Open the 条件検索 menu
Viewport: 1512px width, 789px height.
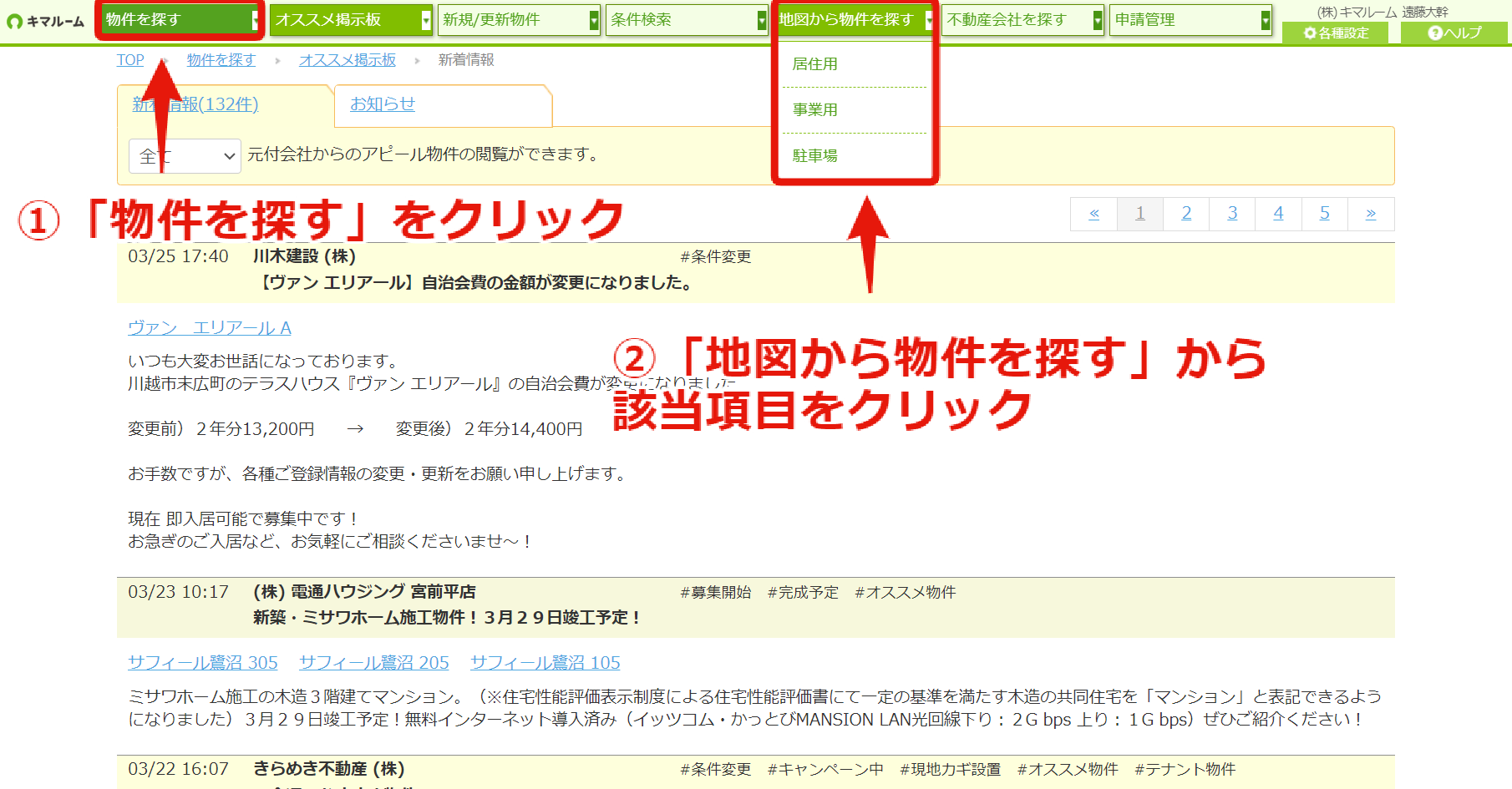tap(687, 19)
